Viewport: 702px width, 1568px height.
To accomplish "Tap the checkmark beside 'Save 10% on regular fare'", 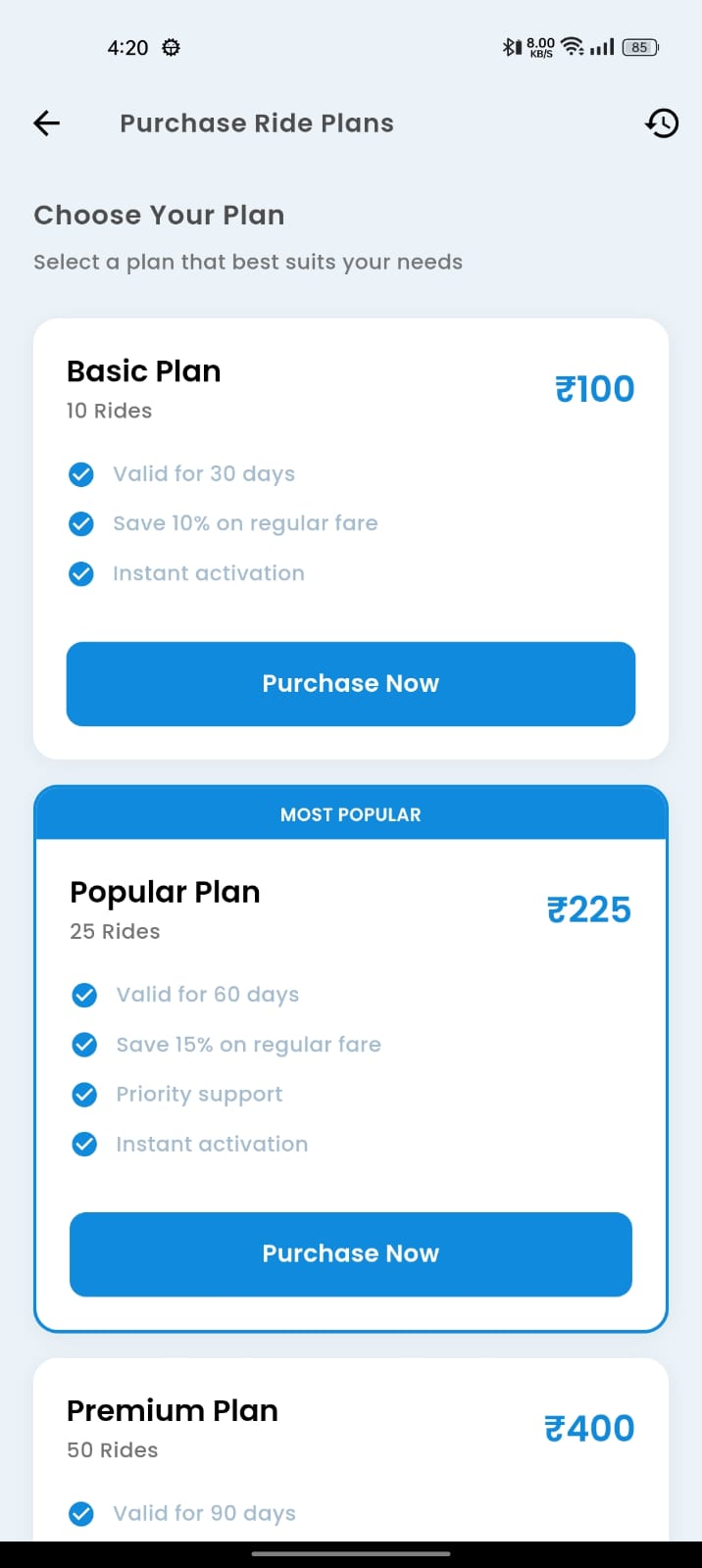I will tap(81, 523).
